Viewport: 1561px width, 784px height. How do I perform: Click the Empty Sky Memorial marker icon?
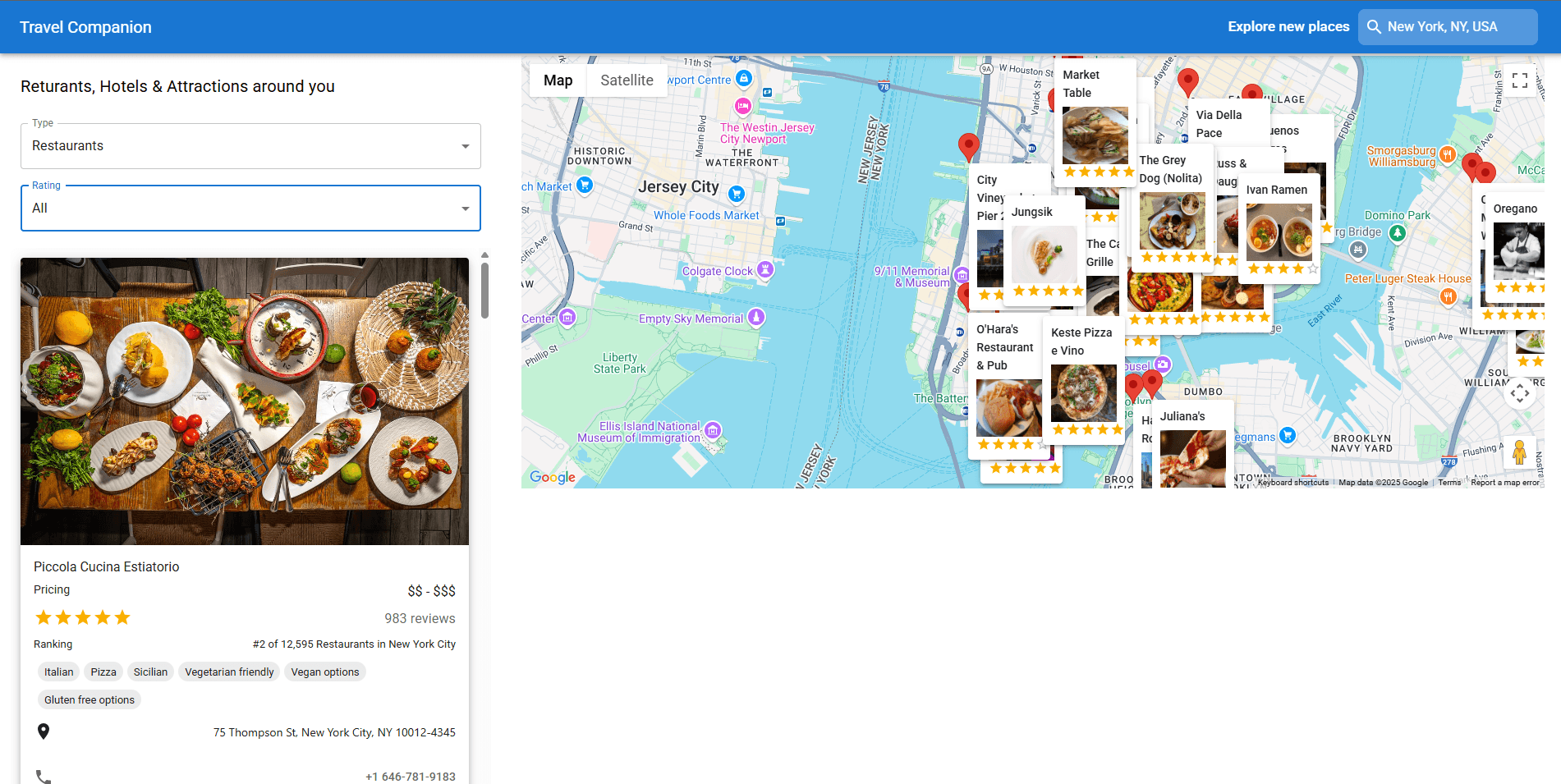[756, 317]
